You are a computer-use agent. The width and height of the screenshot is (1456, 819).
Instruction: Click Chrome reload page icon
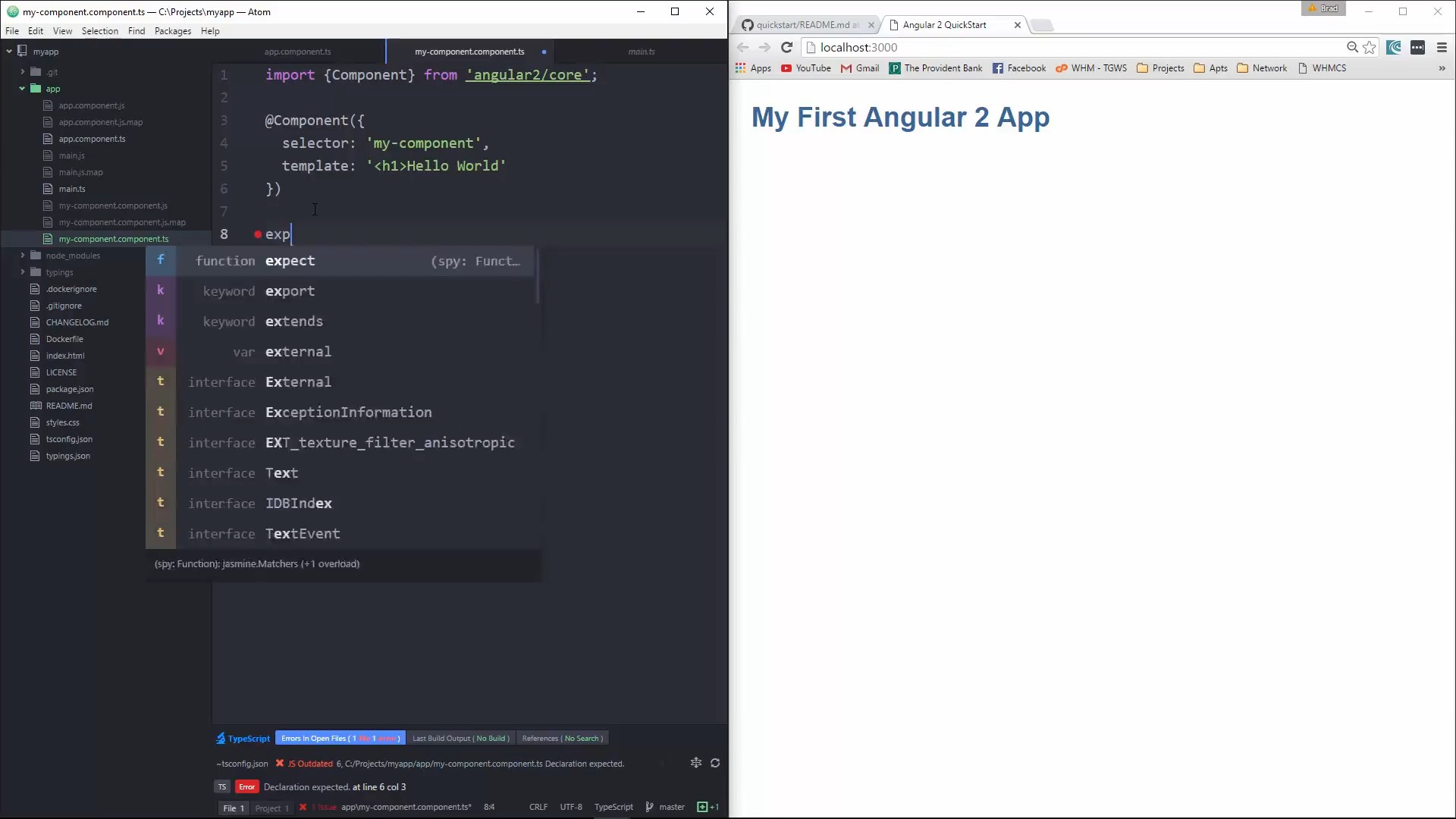click(787, 47)
